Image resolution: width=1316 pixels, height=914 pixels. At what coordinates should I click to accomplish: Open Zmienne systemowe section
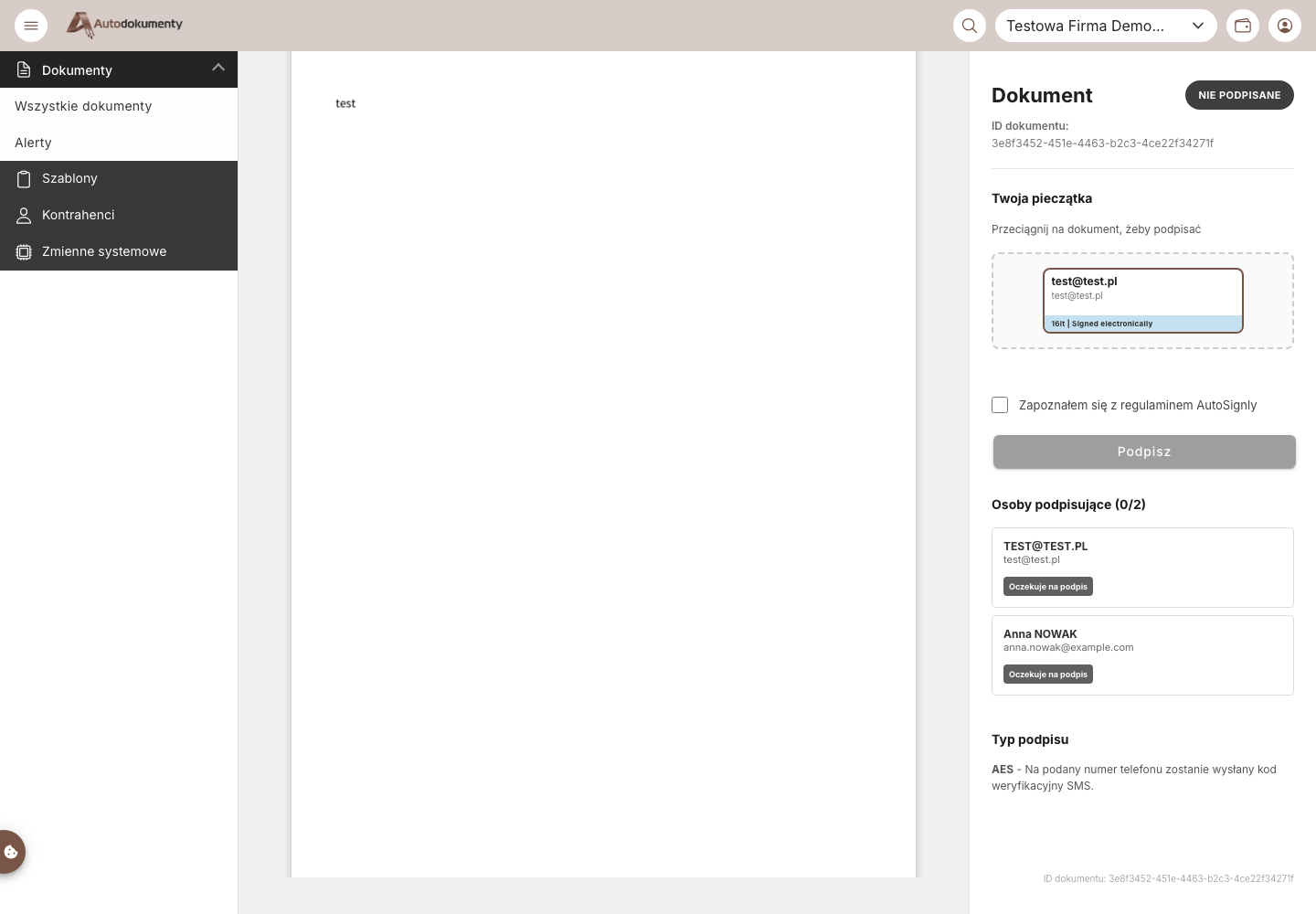point(119,251)
